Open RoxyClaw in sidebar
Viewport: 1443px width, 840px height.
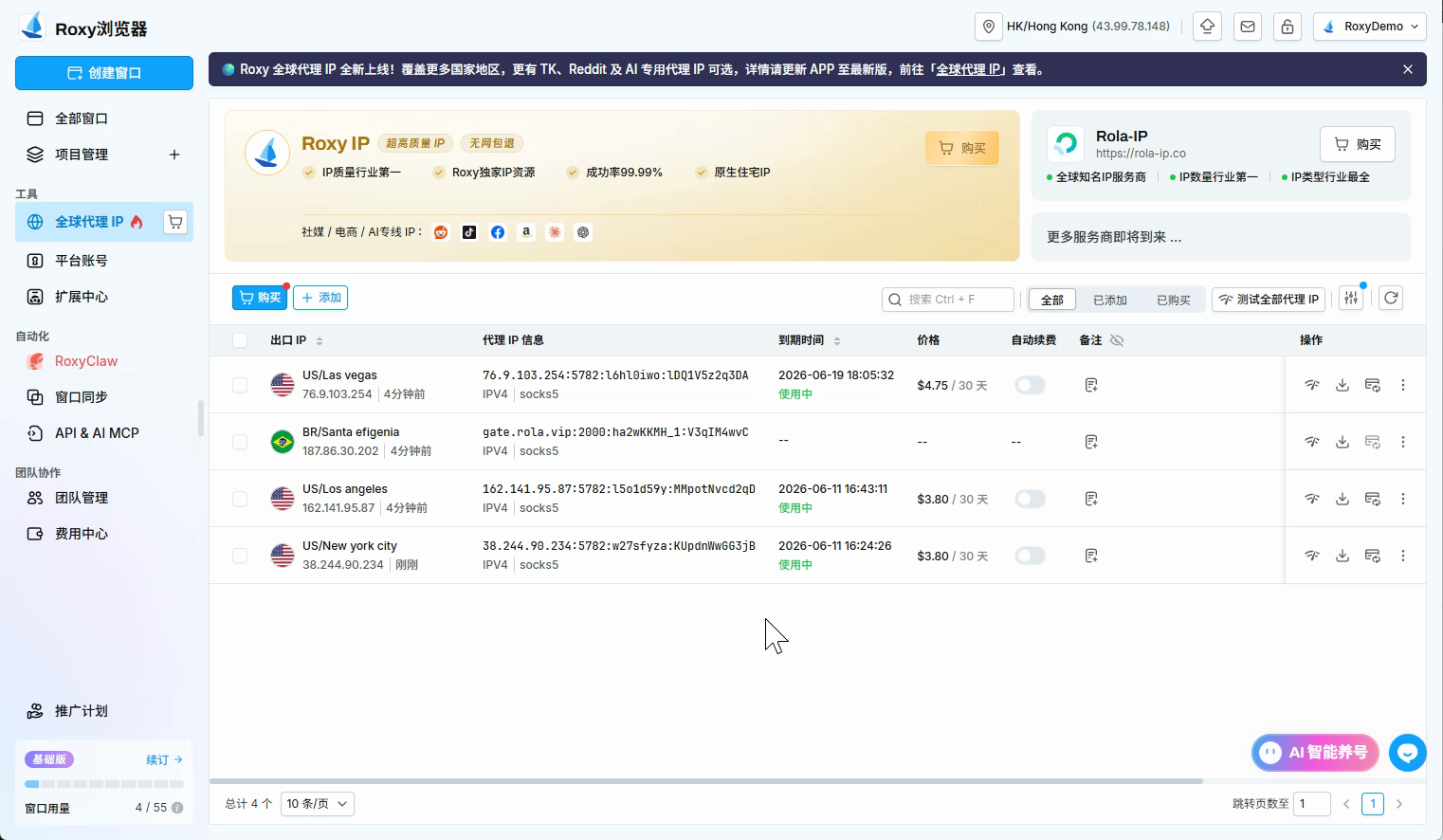[x=104, y=361]
